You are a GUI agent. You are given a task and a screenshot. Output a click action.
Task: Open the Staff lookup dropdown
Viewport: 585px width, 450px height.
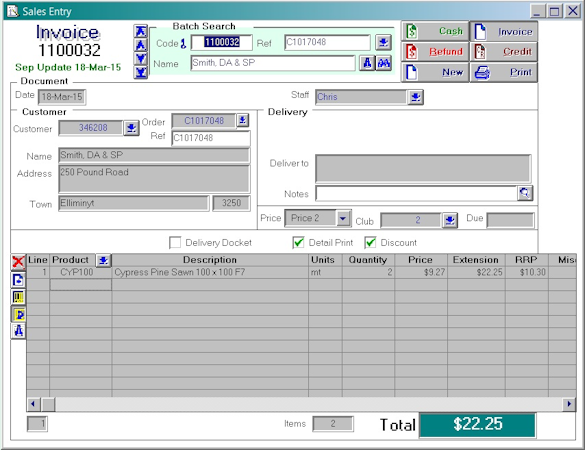pos(415,97)
